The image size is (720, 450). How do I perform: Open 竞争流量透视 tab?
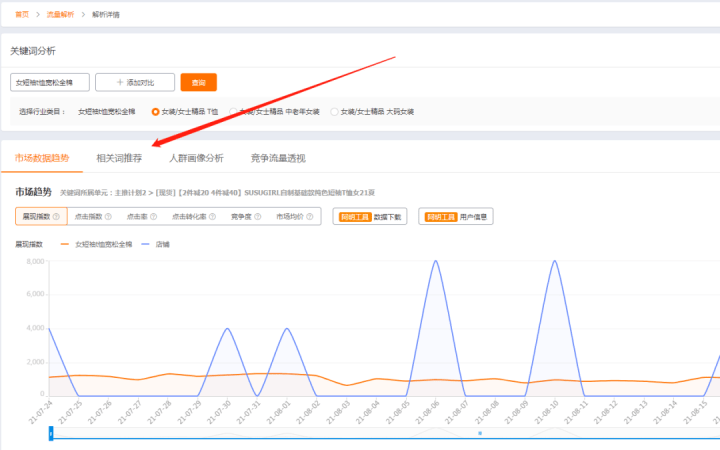[278, 158]
